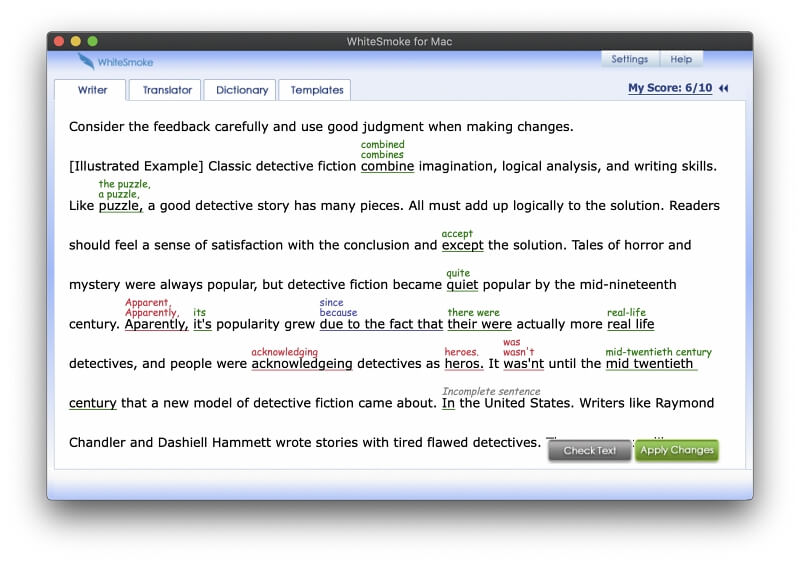This screenshot has height=562, width=800.
Task: Choose the red suggestion "wasn't"
Action: (518, 352)
